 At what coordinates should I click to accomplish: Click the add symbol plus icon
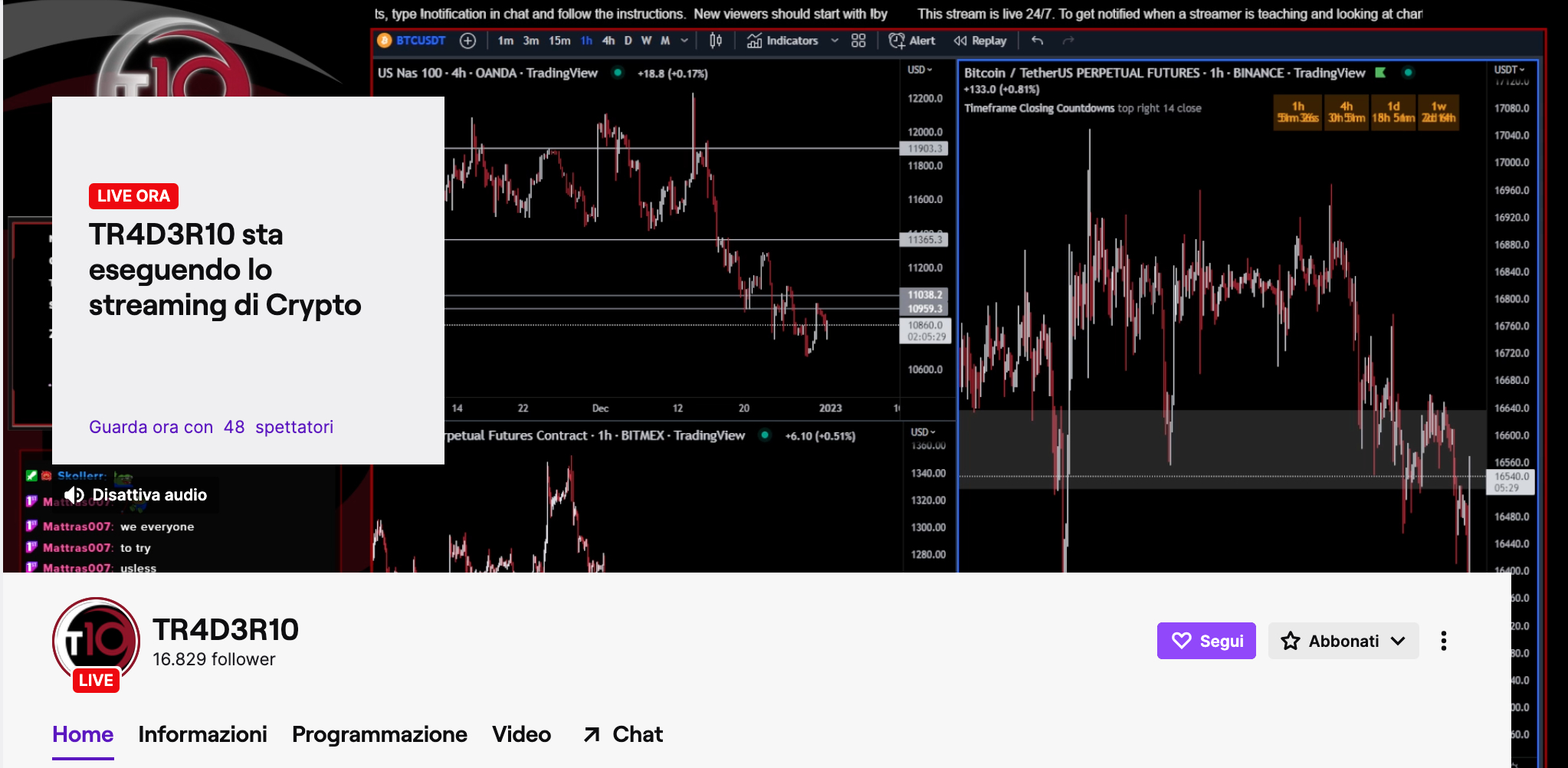(x=468, y=41)
